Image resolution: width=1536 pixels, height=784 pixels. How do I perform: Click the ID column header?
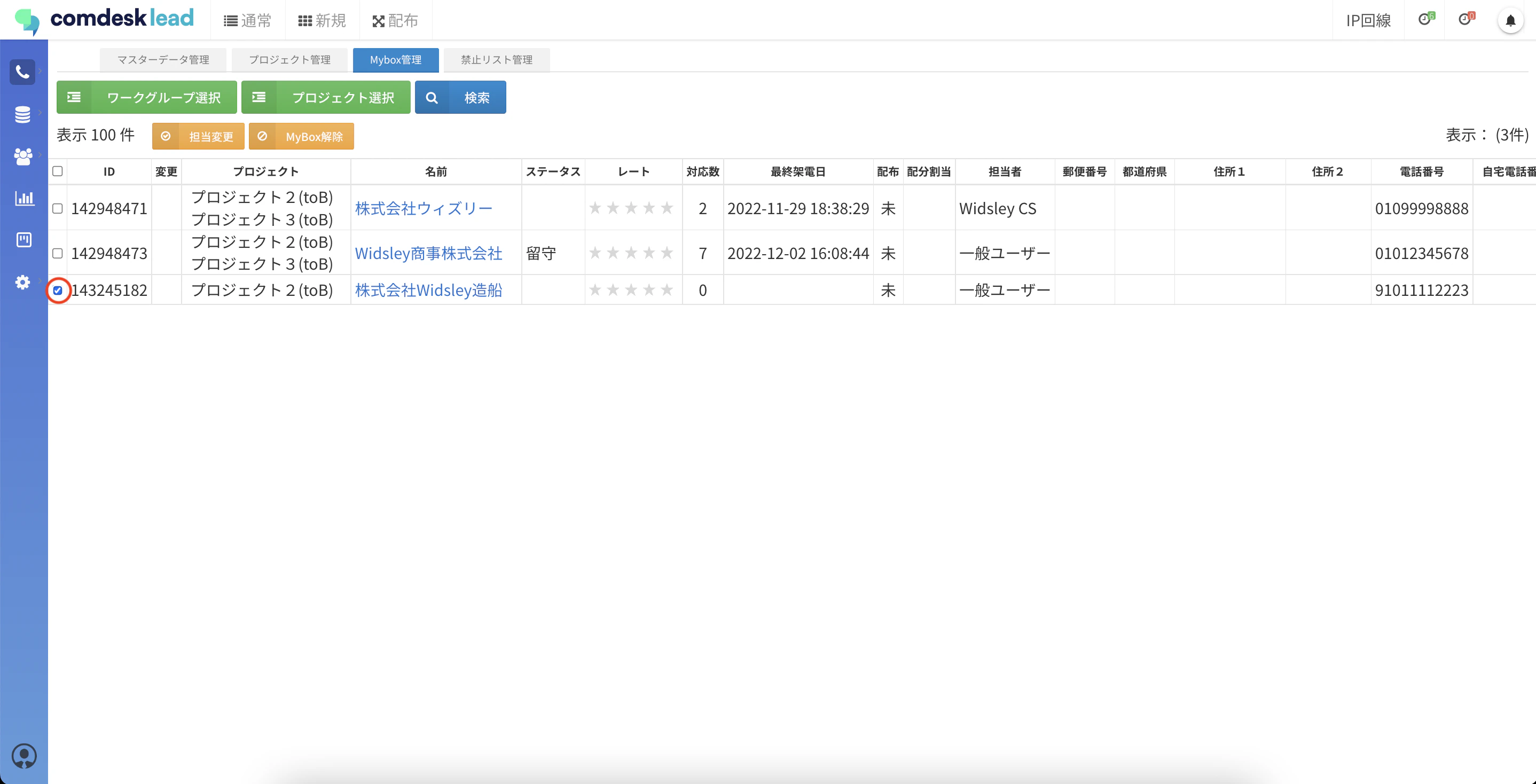[109, 172]
